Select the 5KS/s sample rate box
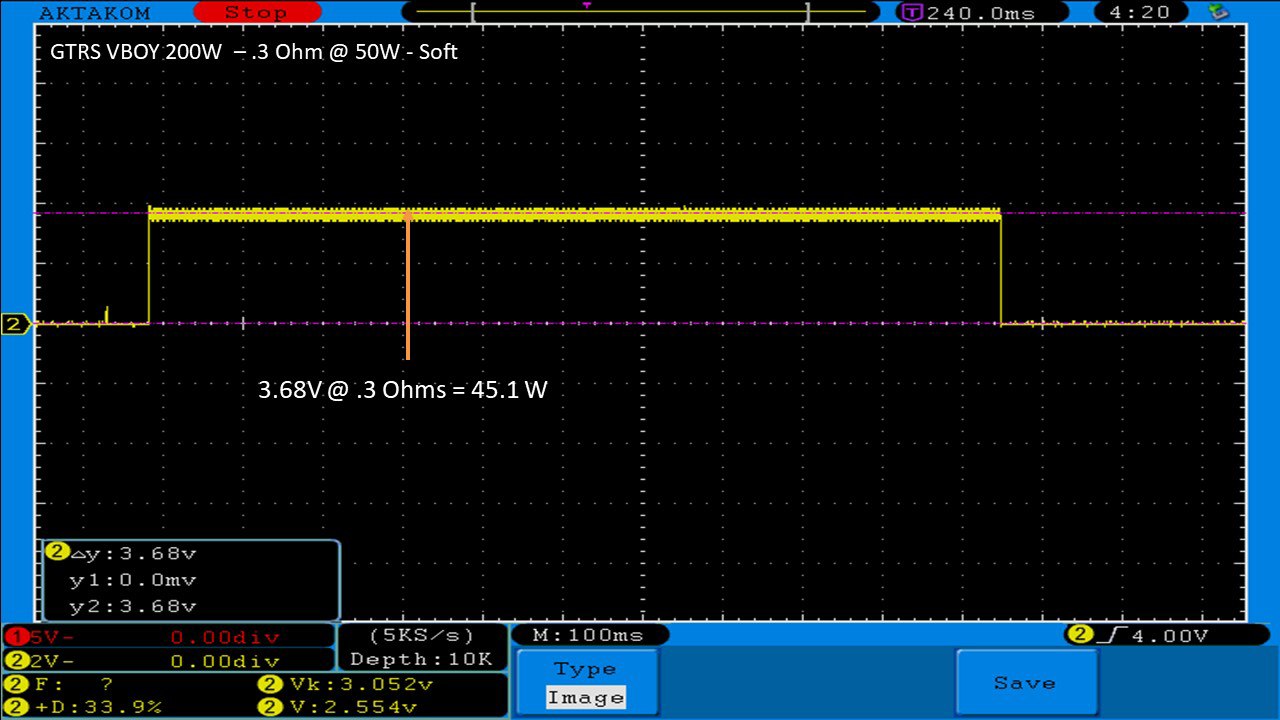 [421, 635]
